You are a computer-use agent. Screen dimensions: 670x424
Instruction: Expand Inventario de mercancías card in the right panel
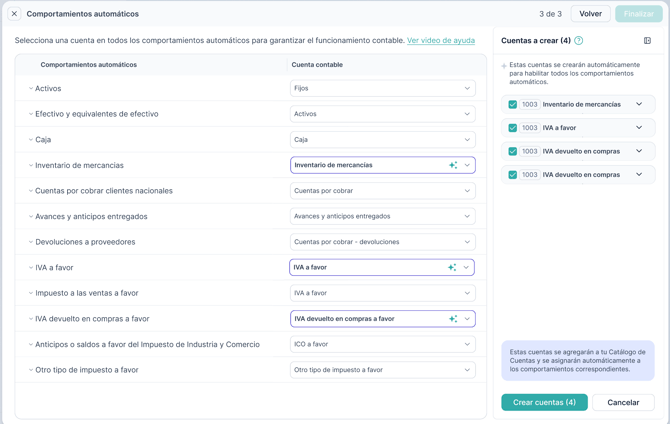pyautogui.click(x=639, y=104)
